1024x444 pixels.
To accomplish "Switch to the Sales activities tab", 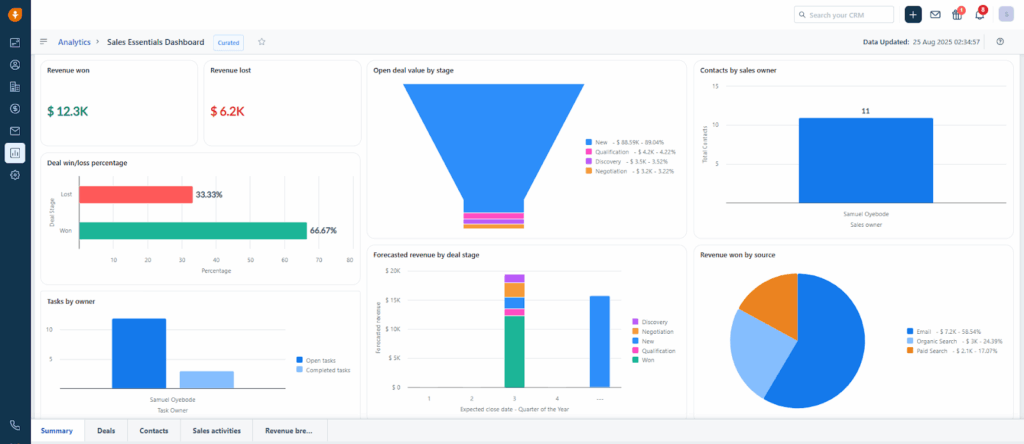I will 215,431.
